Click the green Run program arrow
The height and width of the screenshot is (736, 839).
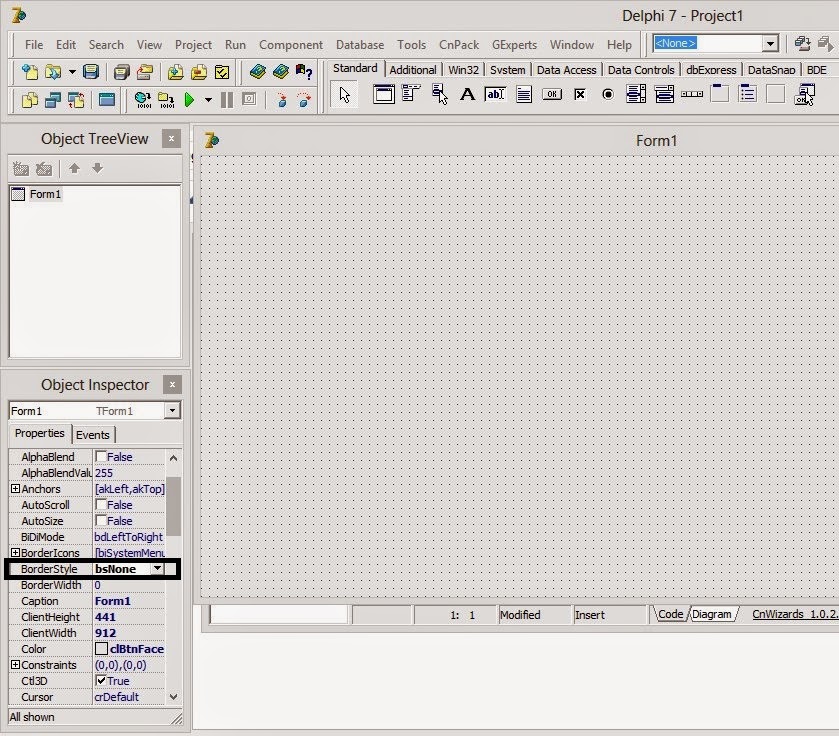click(x=189, y=99)
